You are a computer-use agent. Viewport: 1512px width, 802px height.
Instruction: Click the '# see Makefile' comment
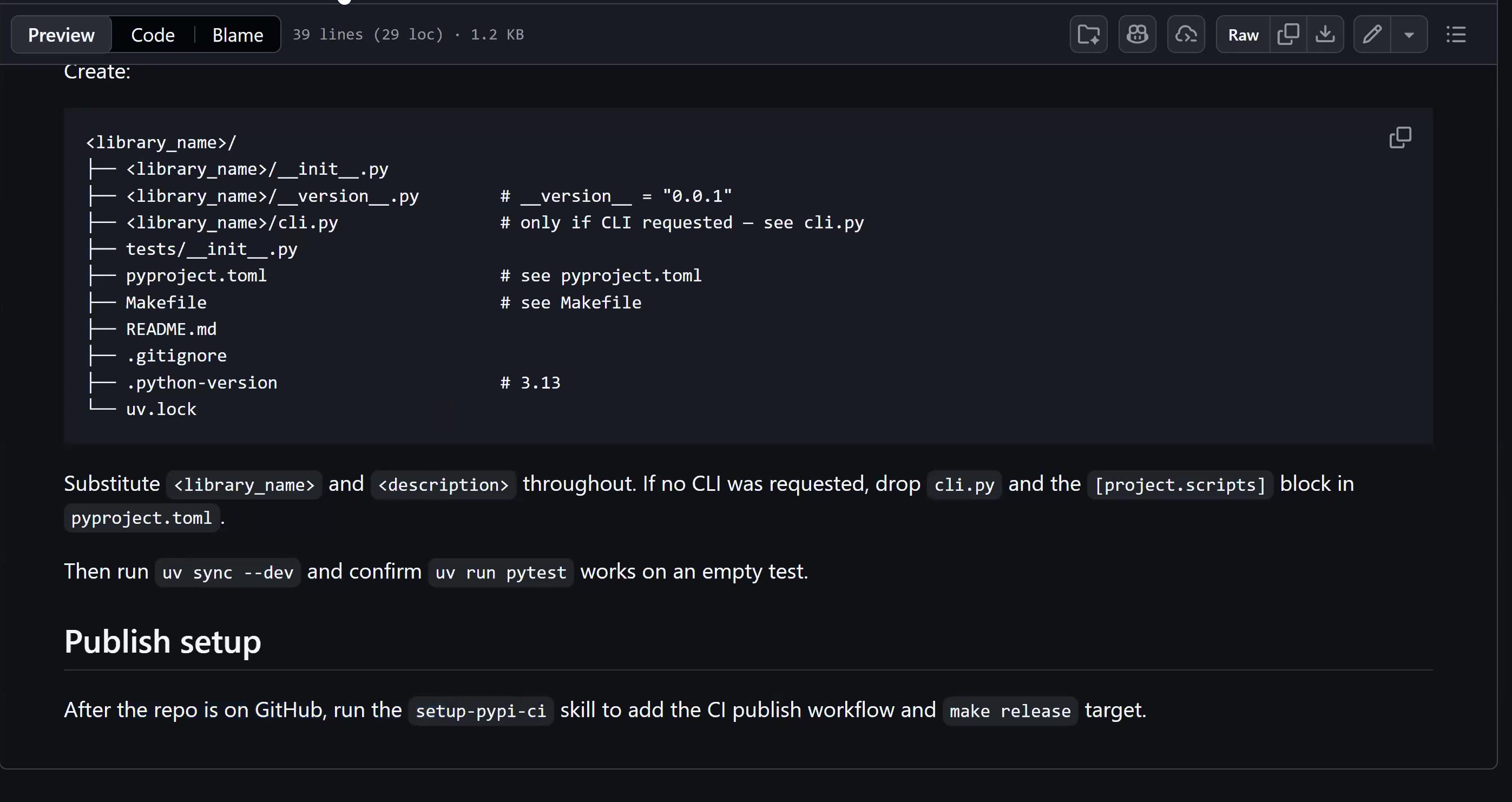click(570, 303)
